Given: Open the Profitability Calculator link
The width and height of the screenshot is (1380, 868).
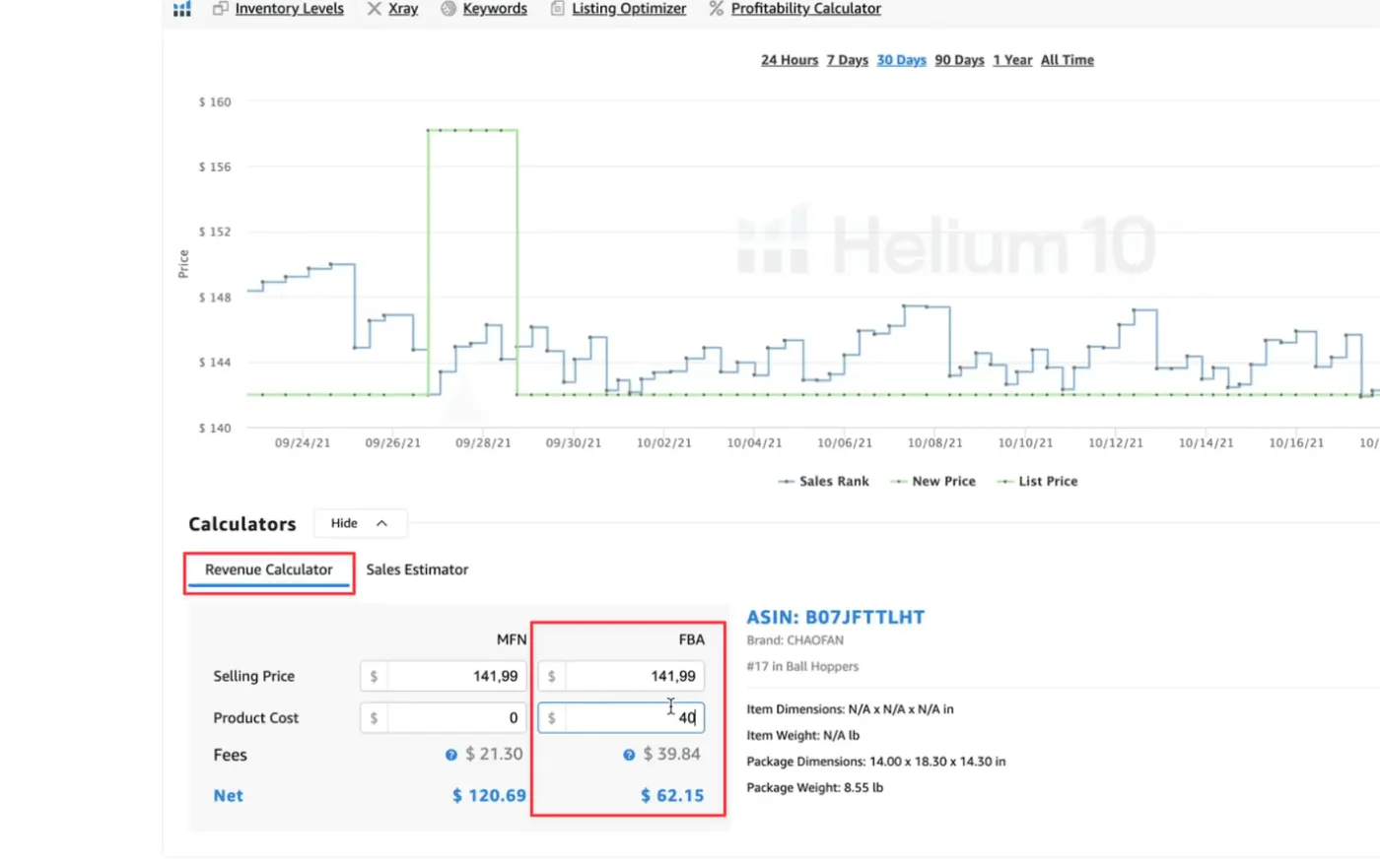Looking at the screenshot, I should click(806, 9).
